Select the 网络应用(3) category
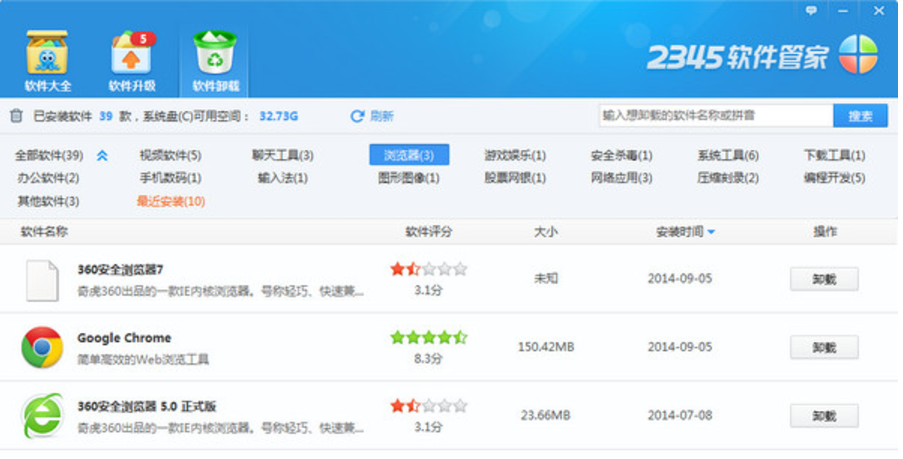 tap(621, 178)
